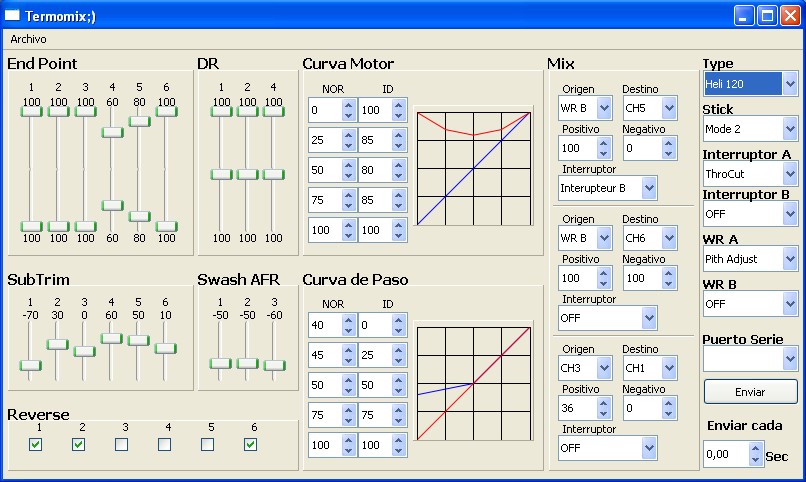806x482 pixels.
Task: Increase first Curva Motor NOR value with up arrow
Action: tap(348, 105)
